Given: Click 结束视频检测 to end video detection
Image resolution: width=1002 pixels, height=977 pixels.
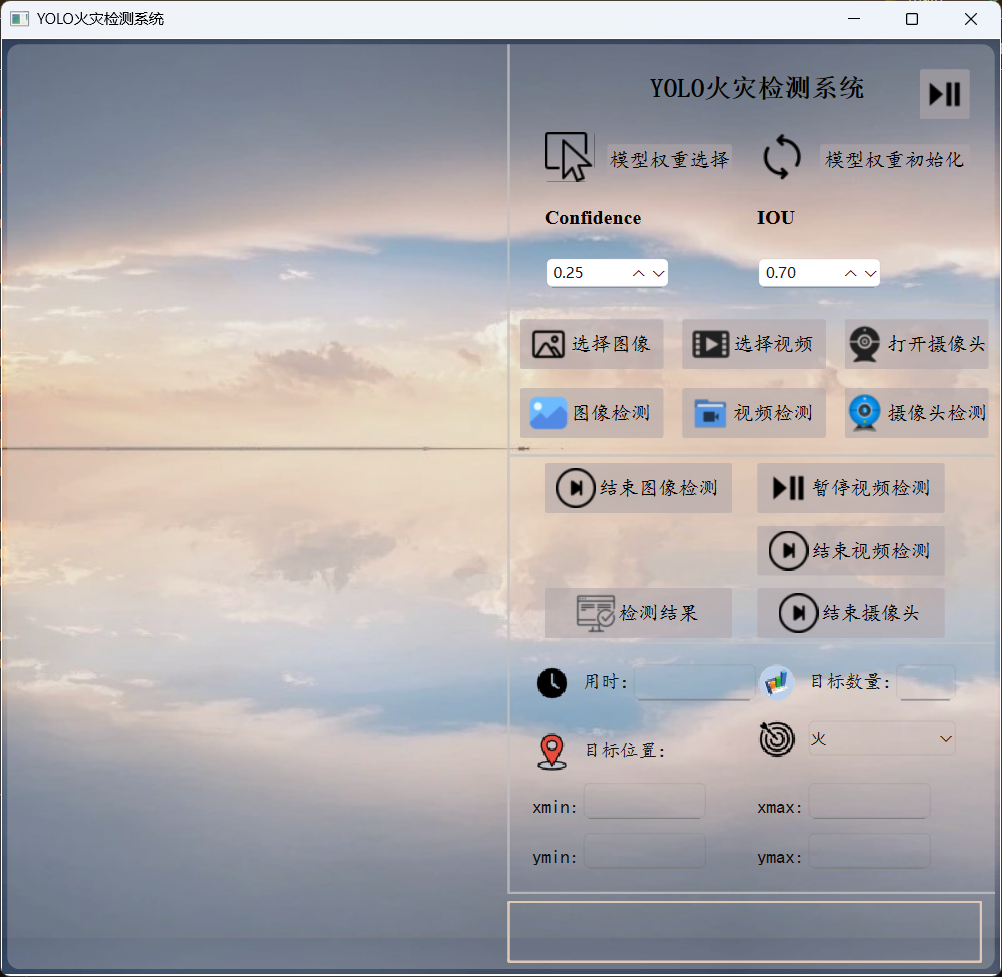Looking at the screenshot, I should pyautogui.click(x=851, y=551).
